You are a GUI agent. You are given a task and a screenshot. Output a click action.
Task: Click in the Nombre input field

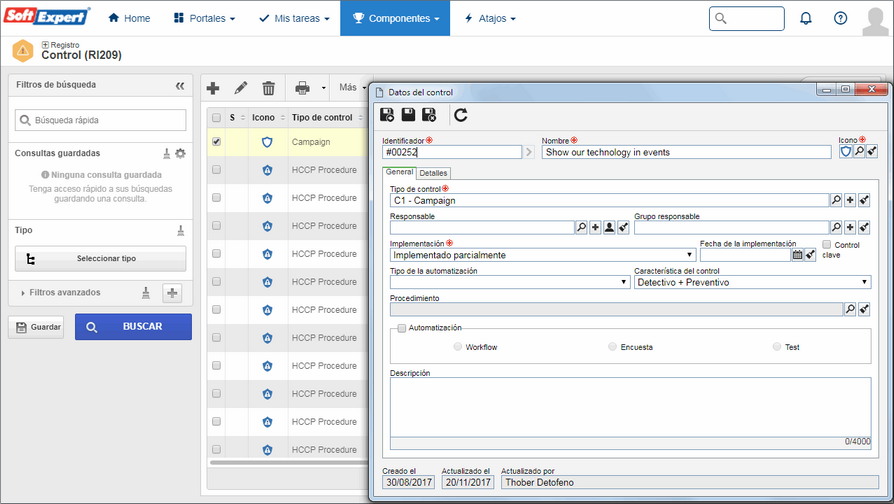686,152
